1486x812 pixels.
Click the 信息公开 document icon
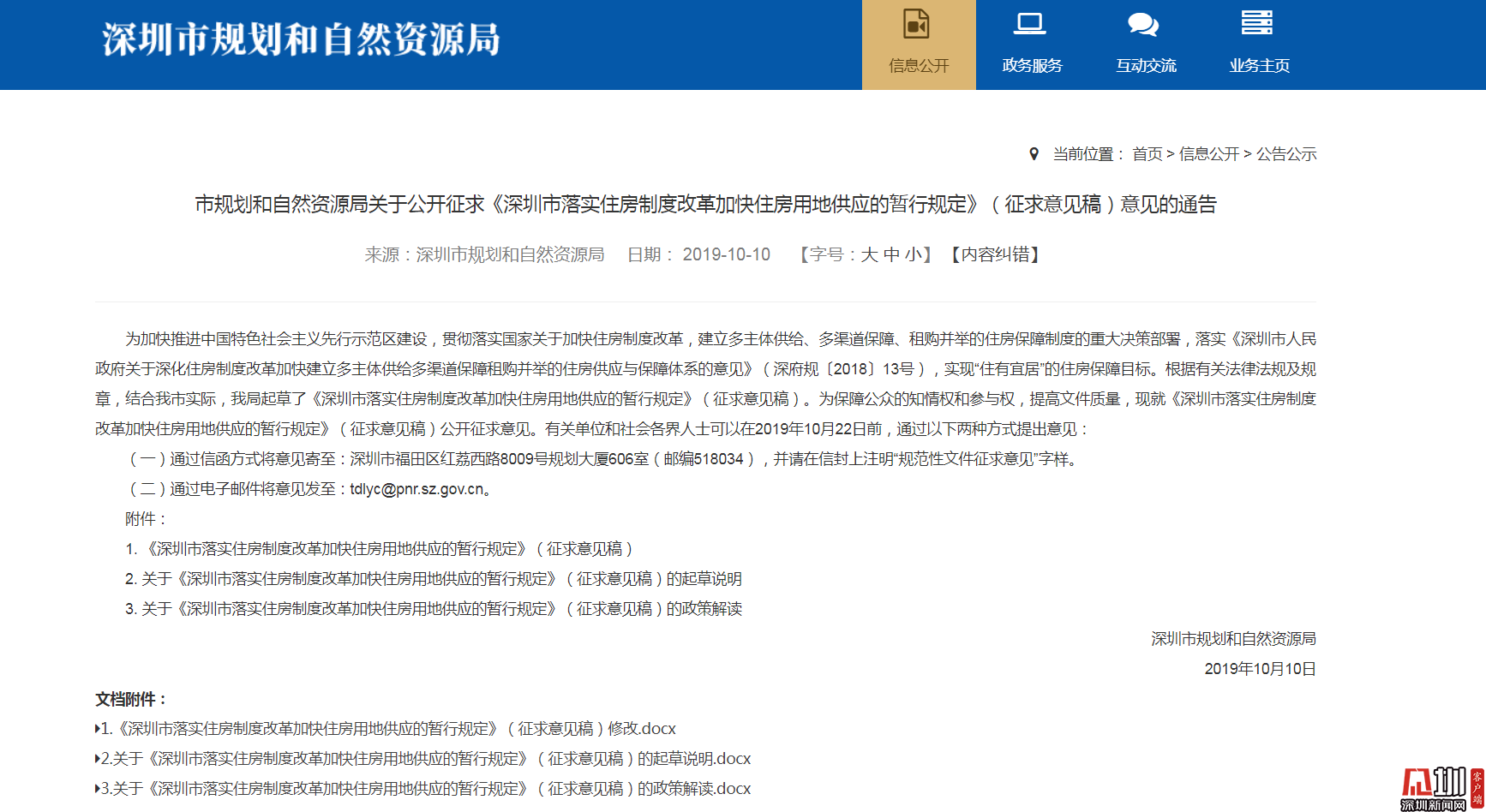[x=917, y=24]
